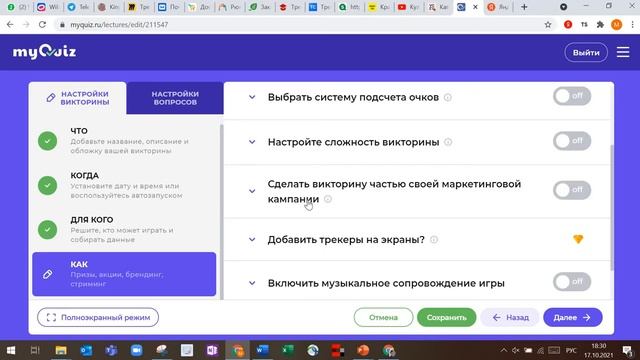640x360 pixels.
Task: Open PowerPoint from the taskbar
Action: tap(363, 350)
